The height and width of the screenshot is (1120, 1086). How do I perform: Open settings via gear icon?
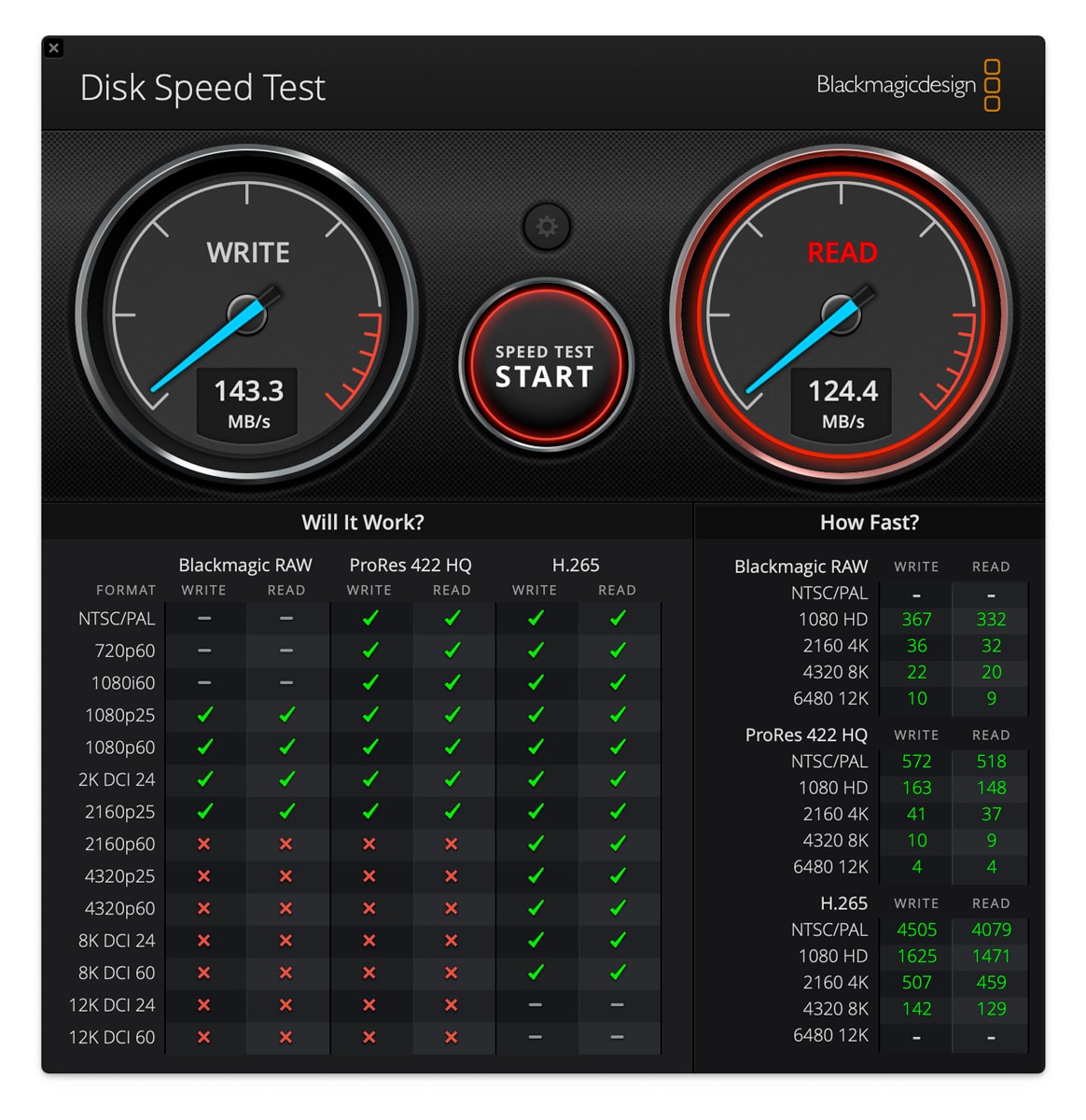pos(547,227)
